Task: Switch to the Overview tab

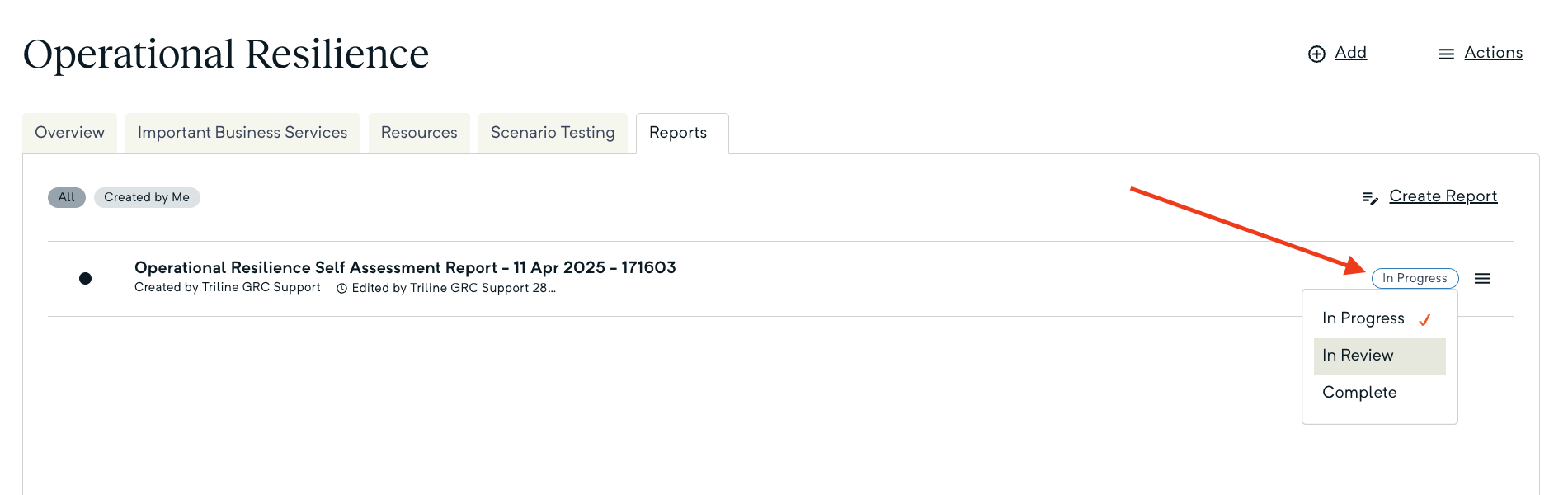Action: click(70, 133)
